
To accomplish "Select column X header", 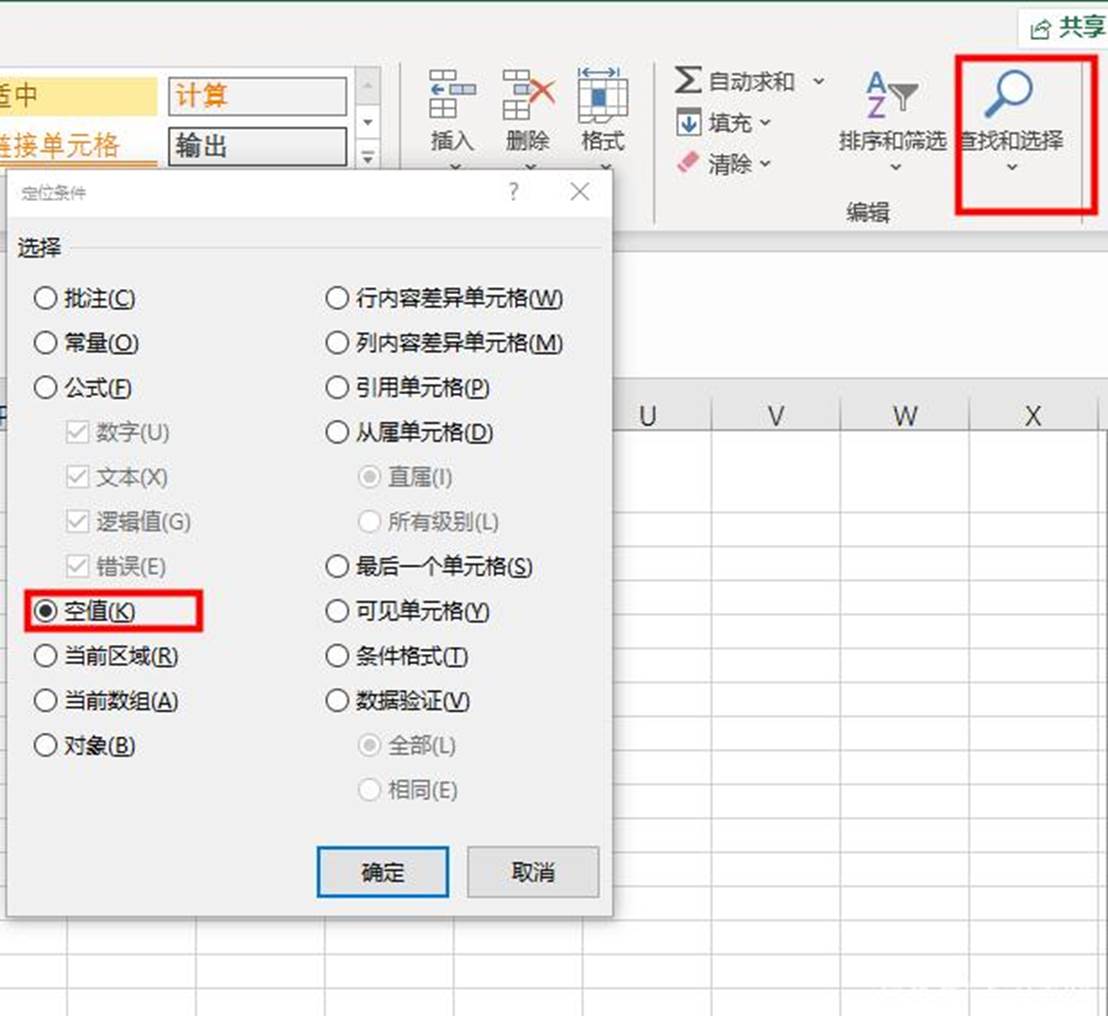I will 1033,415.
